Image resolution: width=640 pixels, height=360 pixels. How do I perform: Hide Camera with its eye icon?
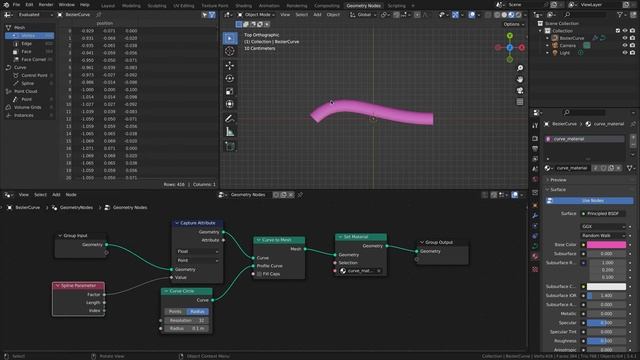[x=625, y=45]
